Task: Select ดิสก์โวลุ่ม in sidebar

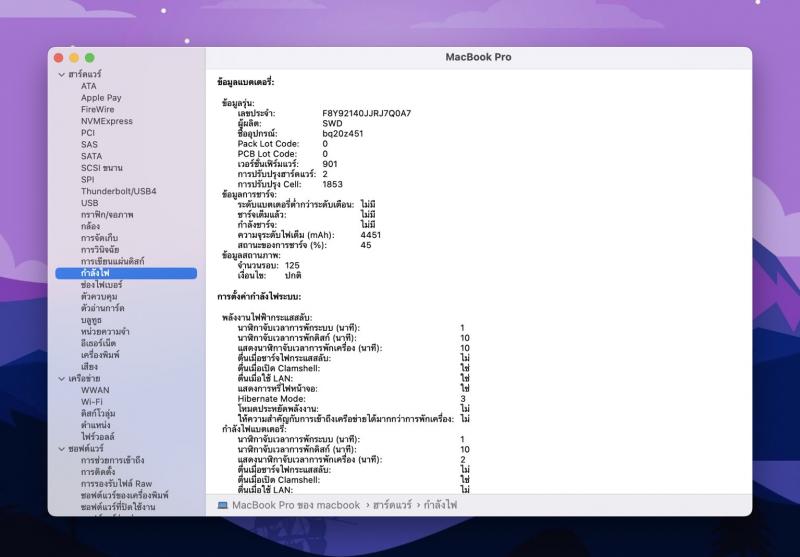Action: tap(98, 413)
